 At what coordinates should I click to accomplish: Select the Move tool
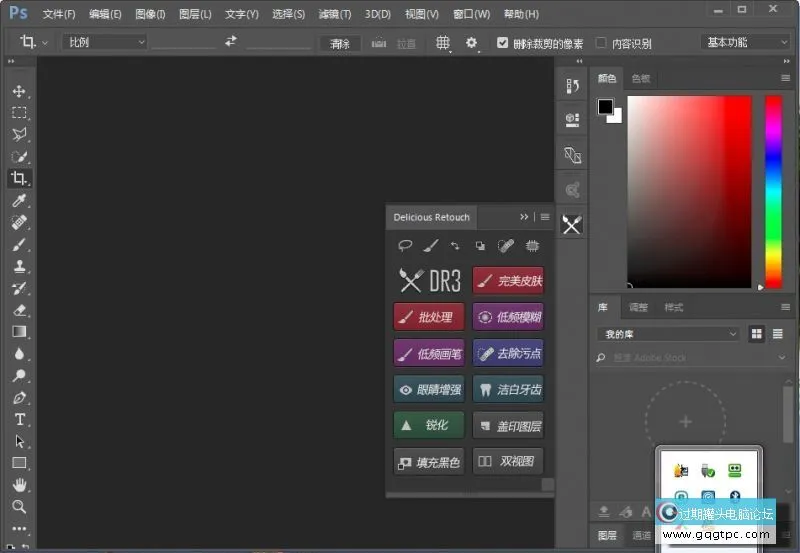click(19, 91)
